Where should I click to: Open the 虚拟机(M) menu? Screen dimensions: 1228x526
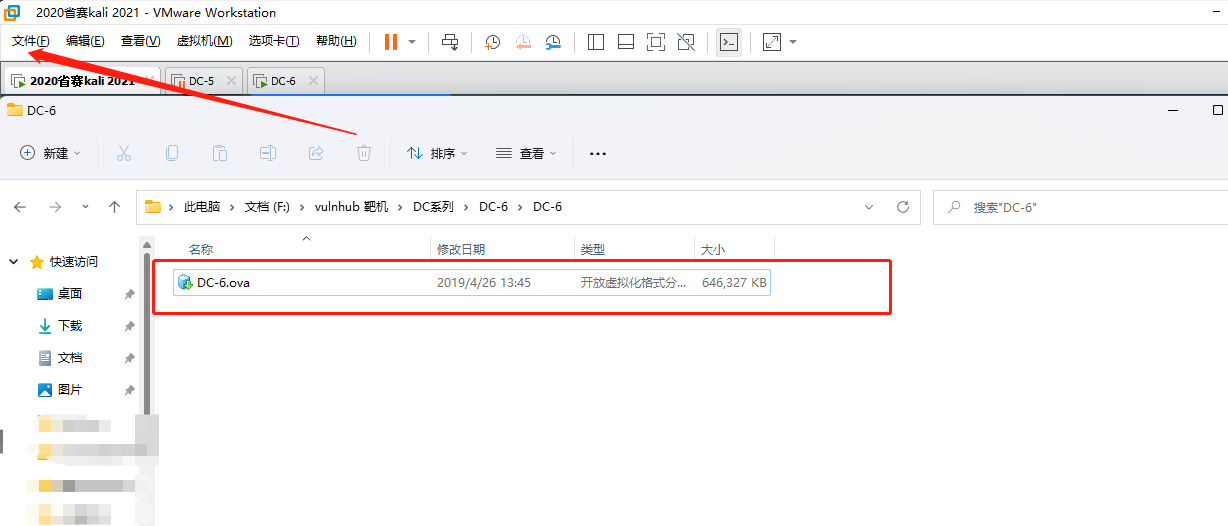click(204, 41)
